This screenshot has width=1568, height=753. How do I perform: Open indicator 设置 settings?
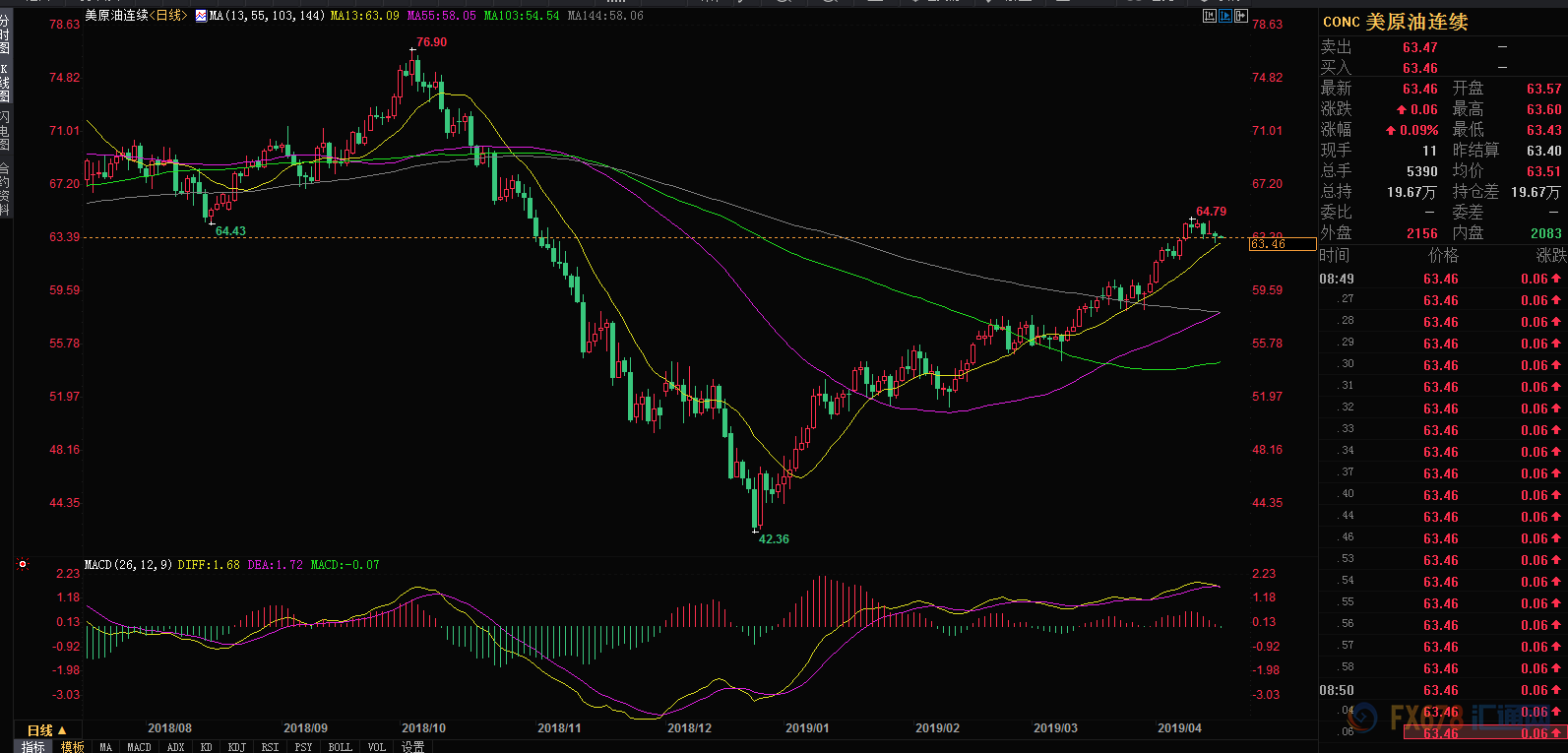coord(412,747)
